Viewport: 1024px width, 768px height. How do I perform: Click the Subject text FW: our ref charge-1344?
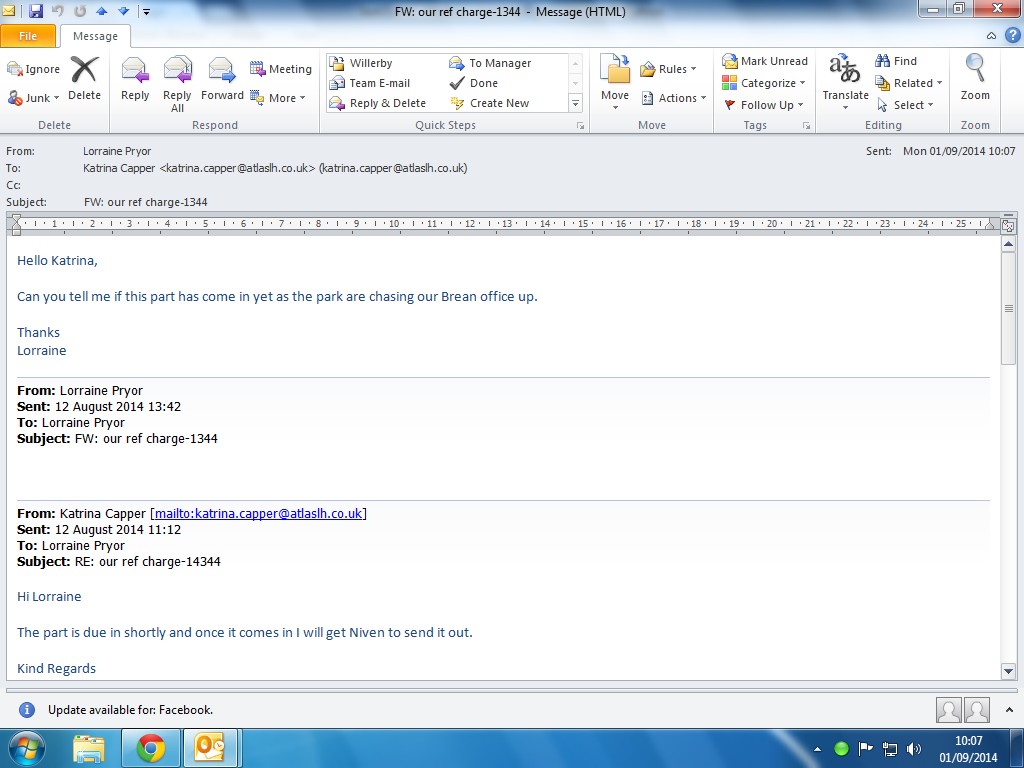[x=146, y=202]
